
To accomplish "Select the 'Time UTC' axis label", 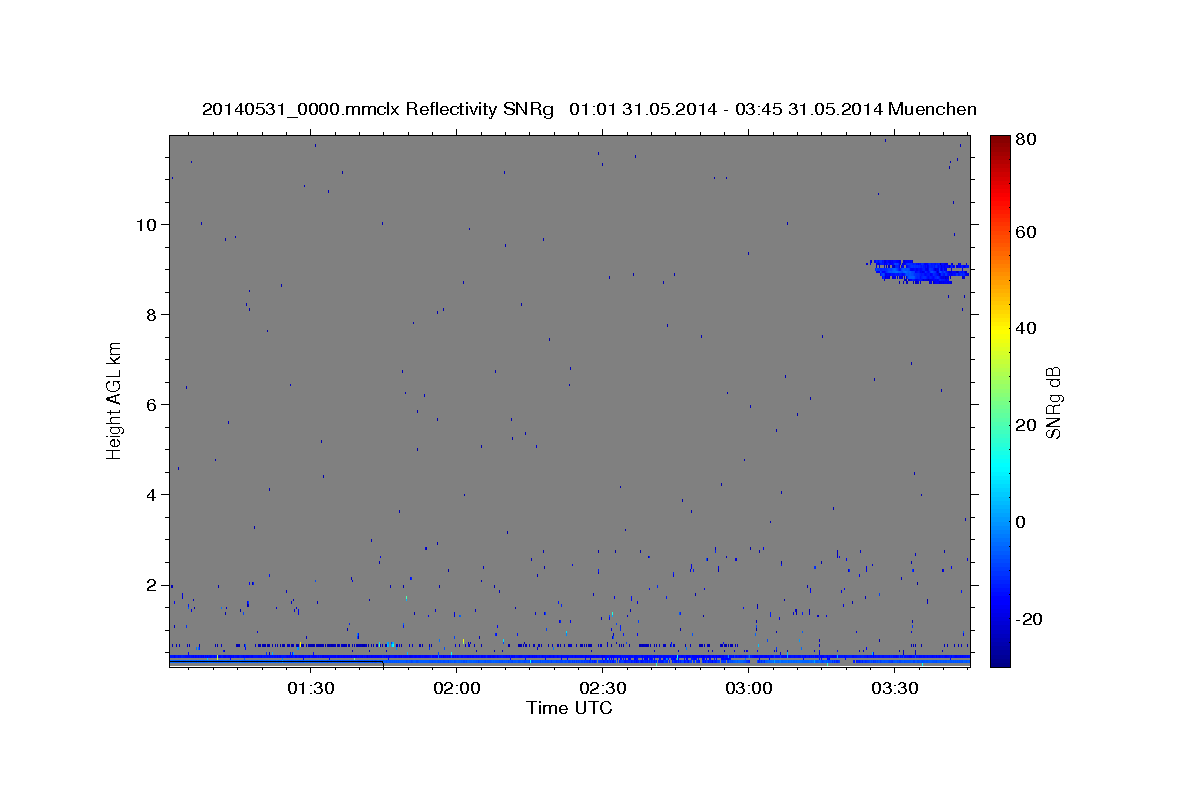I will (x=569, y=708).
